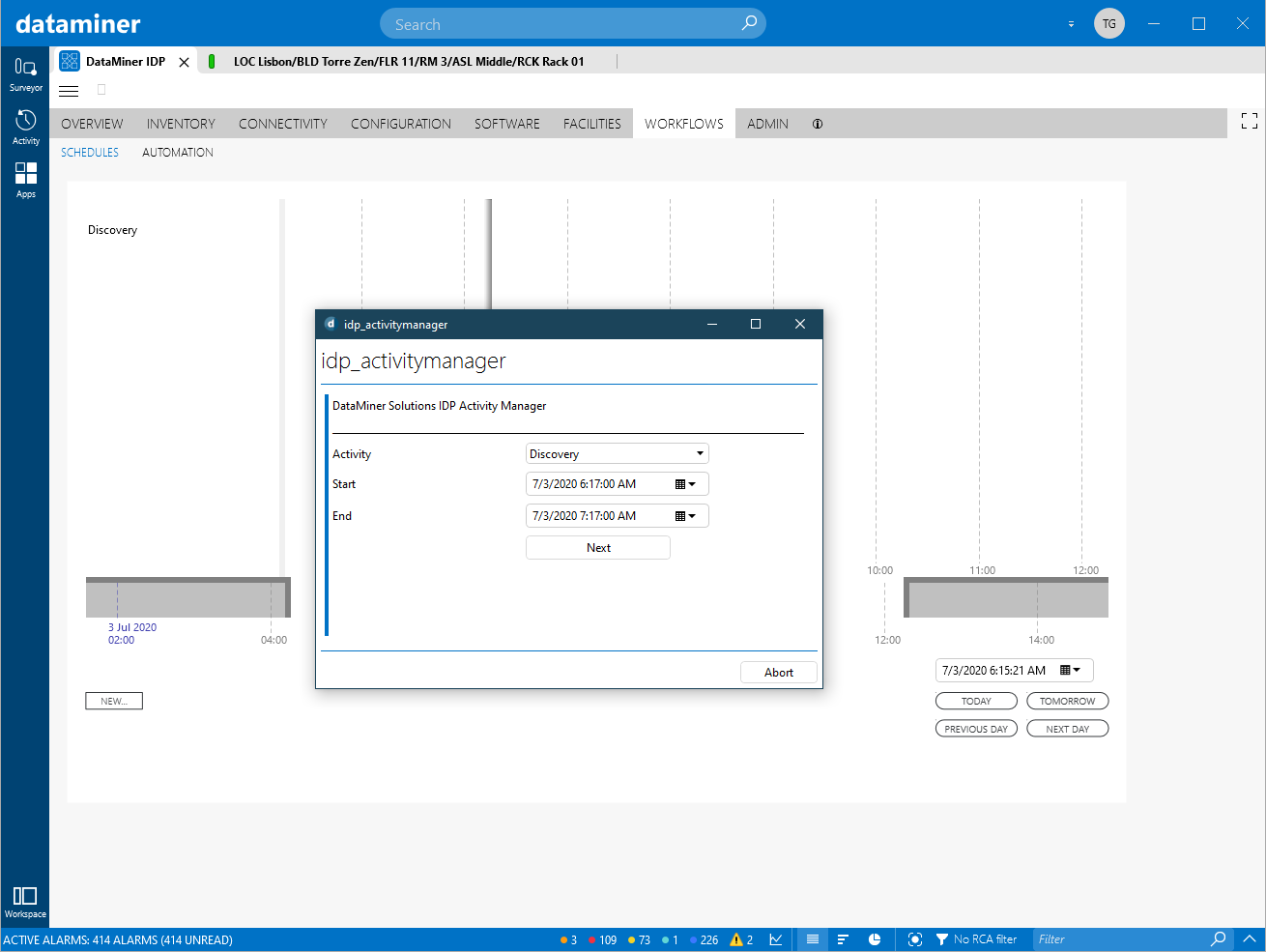
Task: Open the alarm trend graph icon
Action: click(x=776, y=939)
